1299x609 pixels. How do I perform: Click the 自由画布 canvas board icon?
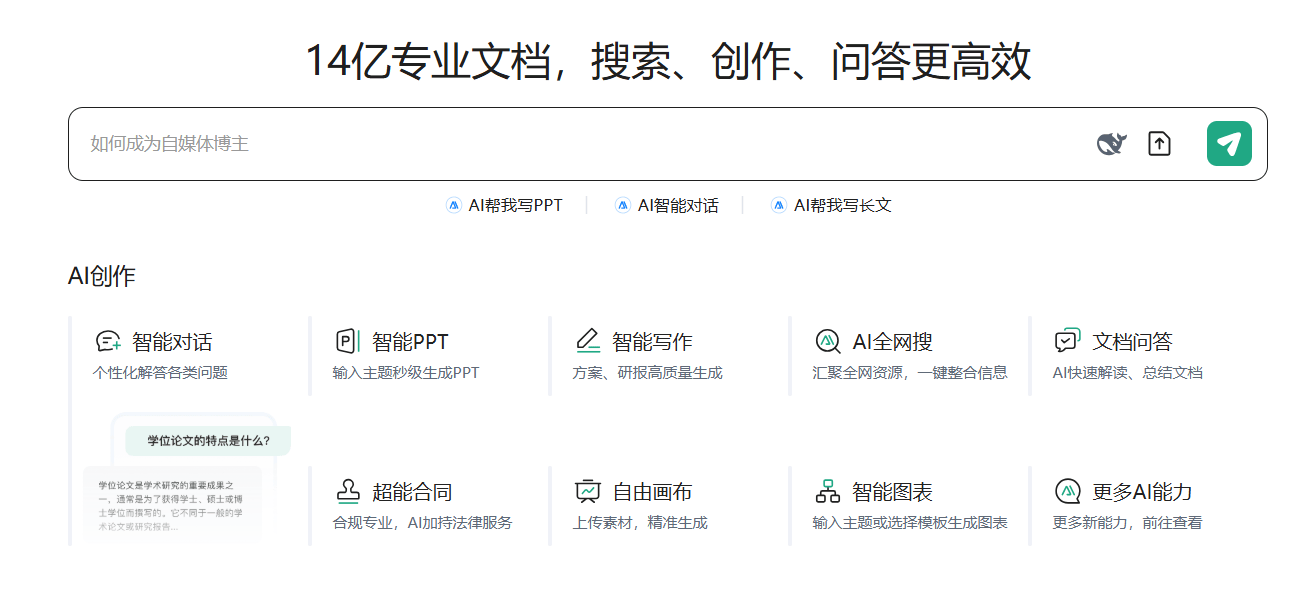588,492
